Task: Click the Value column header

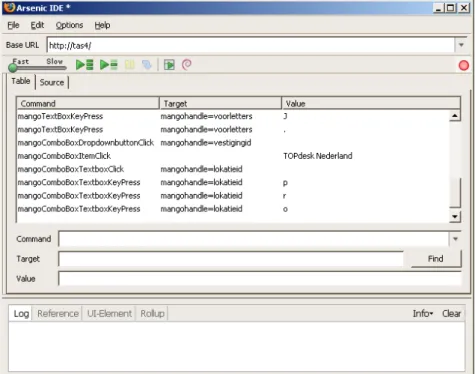Action: (x=371, y=103)
